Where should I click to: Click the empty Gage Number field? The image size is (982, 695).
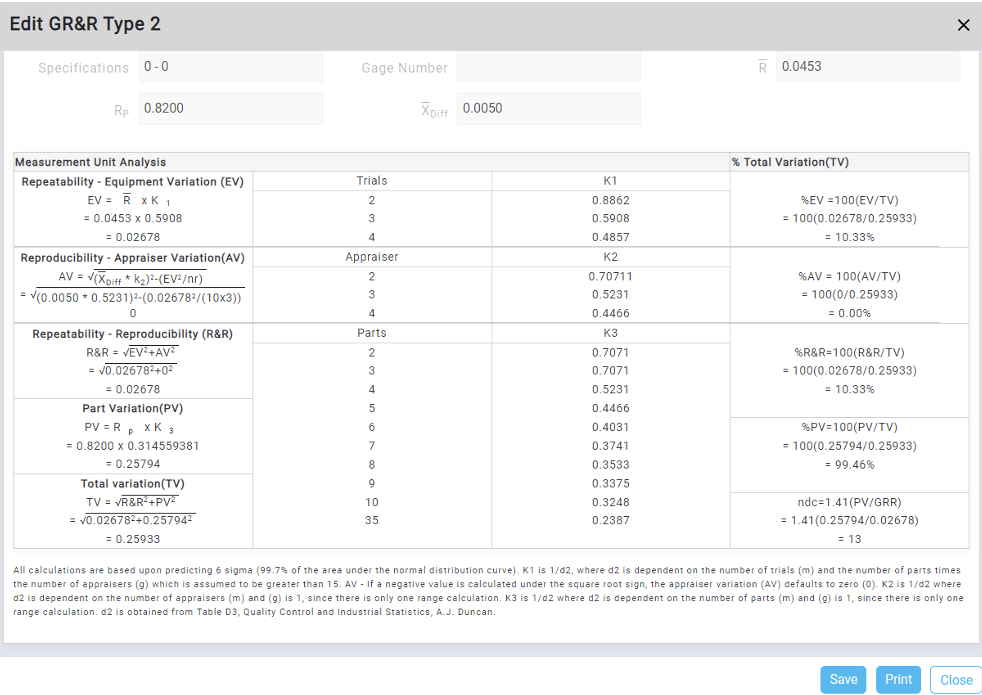pos(548,66)
